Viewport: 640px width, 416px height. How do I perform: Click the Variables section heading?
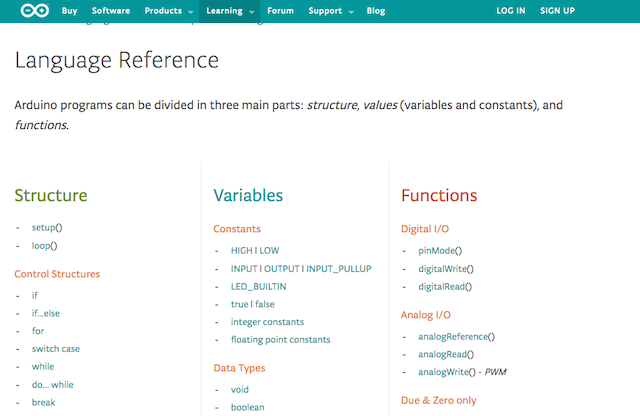pyautogui.click(x=248, y=195)
